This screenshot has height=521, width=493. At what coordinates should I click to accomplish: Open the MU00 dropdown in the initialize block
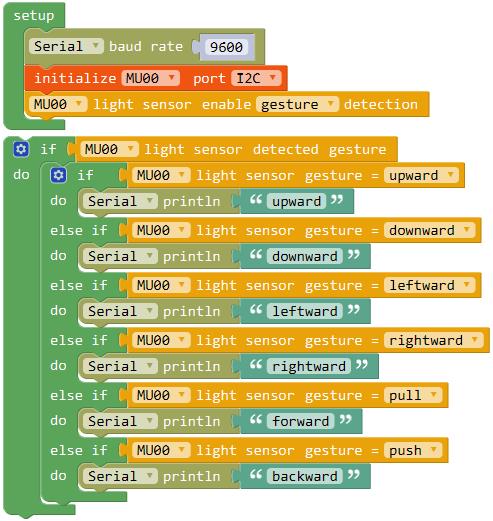151,78
